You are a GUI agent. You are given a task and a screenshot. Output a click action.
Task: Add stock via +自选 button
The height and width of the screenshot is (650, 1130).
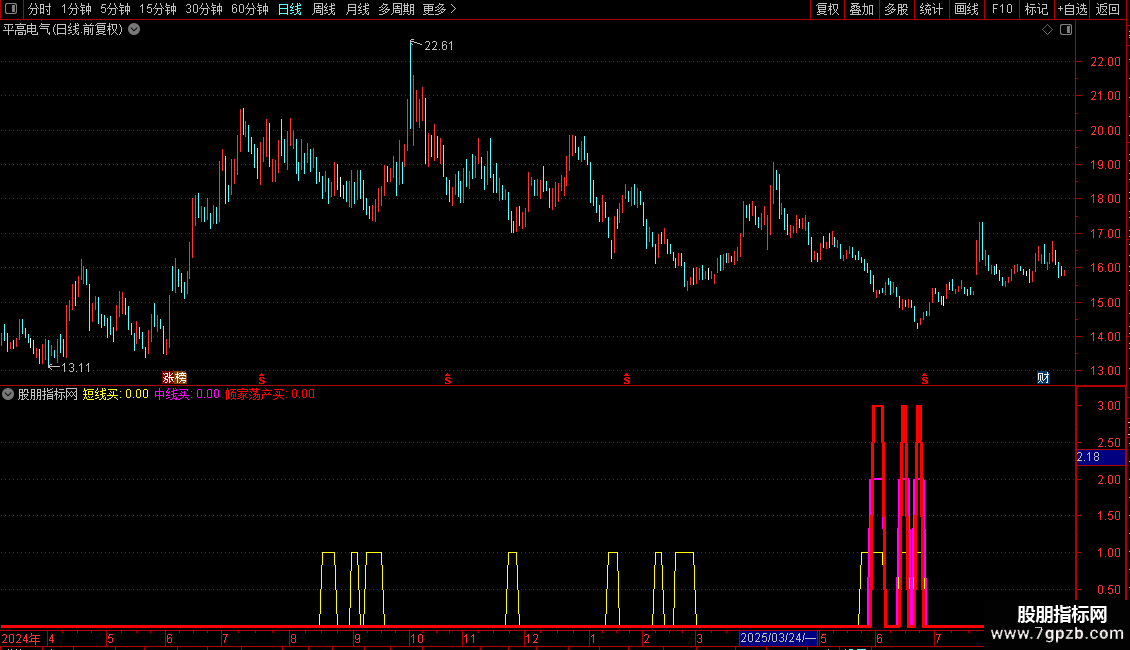pos(1072,9)
